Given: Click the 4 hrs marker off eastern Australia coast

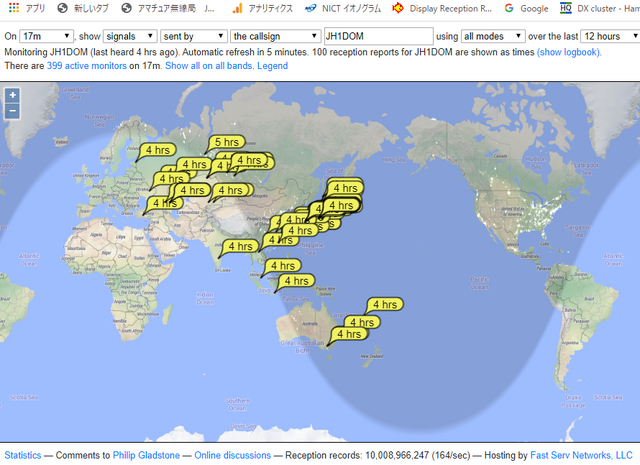Looking at the screenshot, I should pos(362,322).
